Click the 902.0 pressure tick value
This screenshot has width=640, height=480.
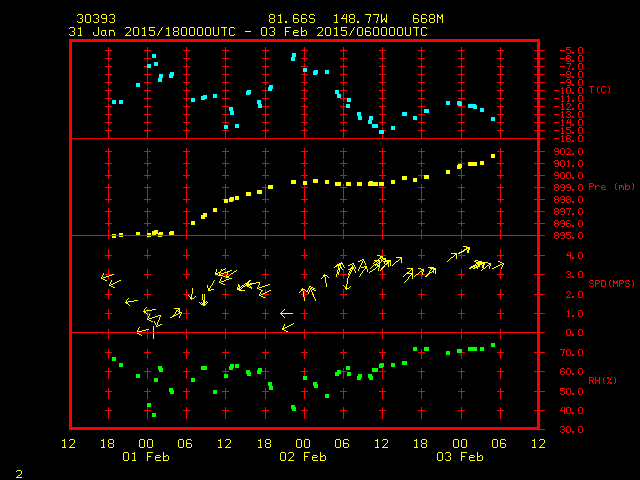click(569, 151)
